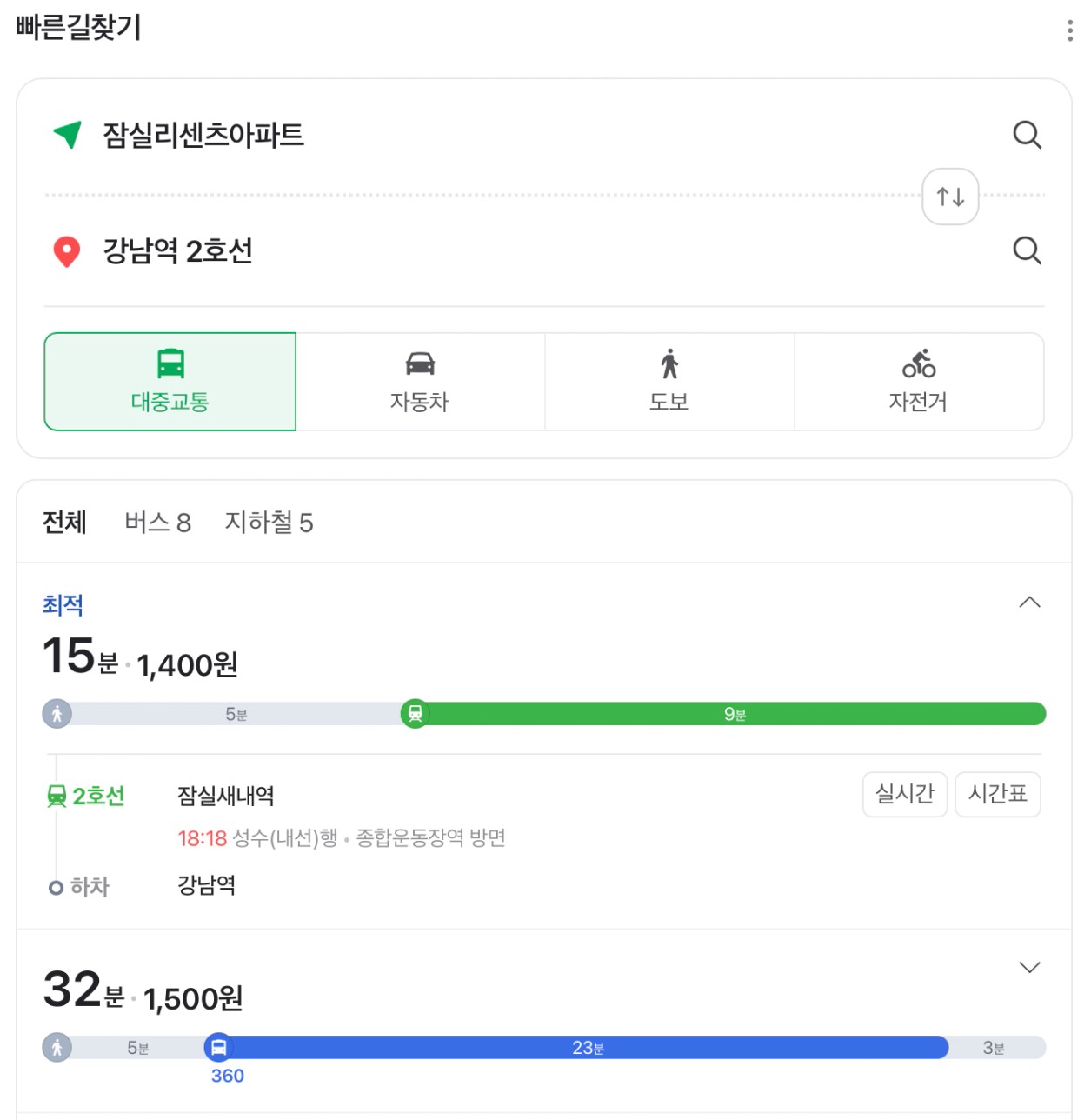The width and height of the screenshot is (1091, 1120).
Task: Click the green current-location arrow icon
Action: point(67,134)
